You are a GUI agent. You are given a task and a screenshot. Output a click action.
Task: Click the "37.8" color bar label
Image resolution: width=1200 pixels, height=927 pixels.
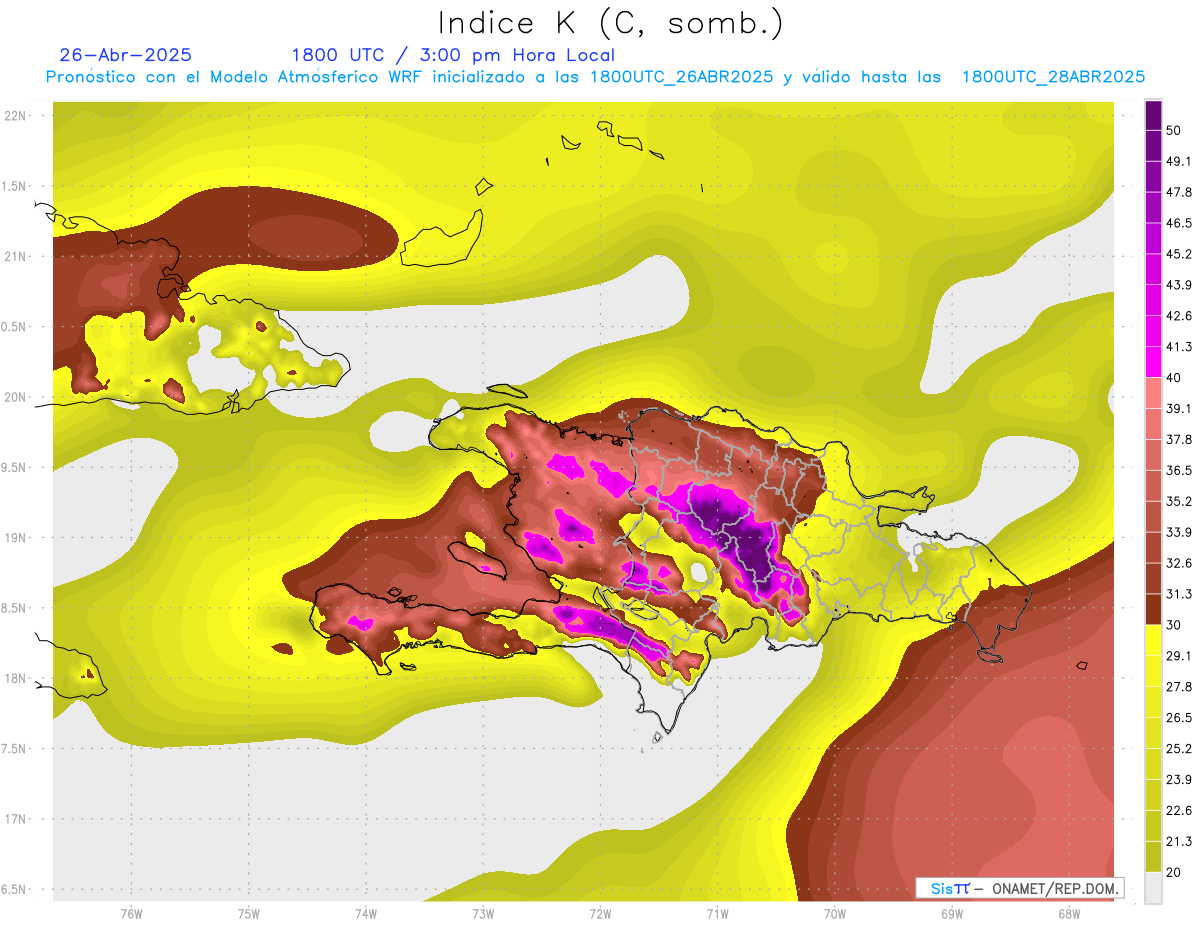point(1179,440)
